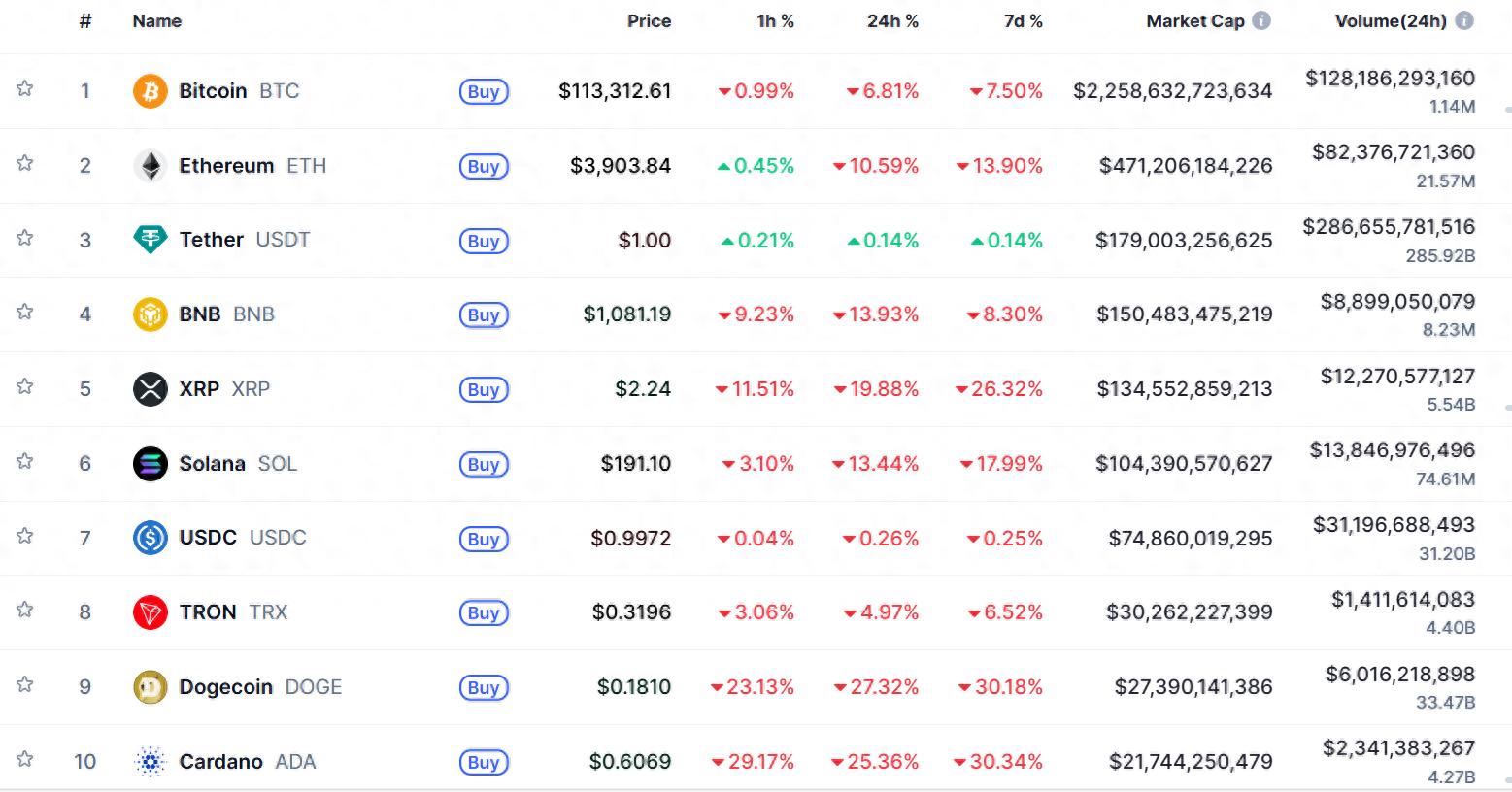This screenshot has width=1512, height=792.
Task: Sort the list by Name header
Action: [156, 21]
